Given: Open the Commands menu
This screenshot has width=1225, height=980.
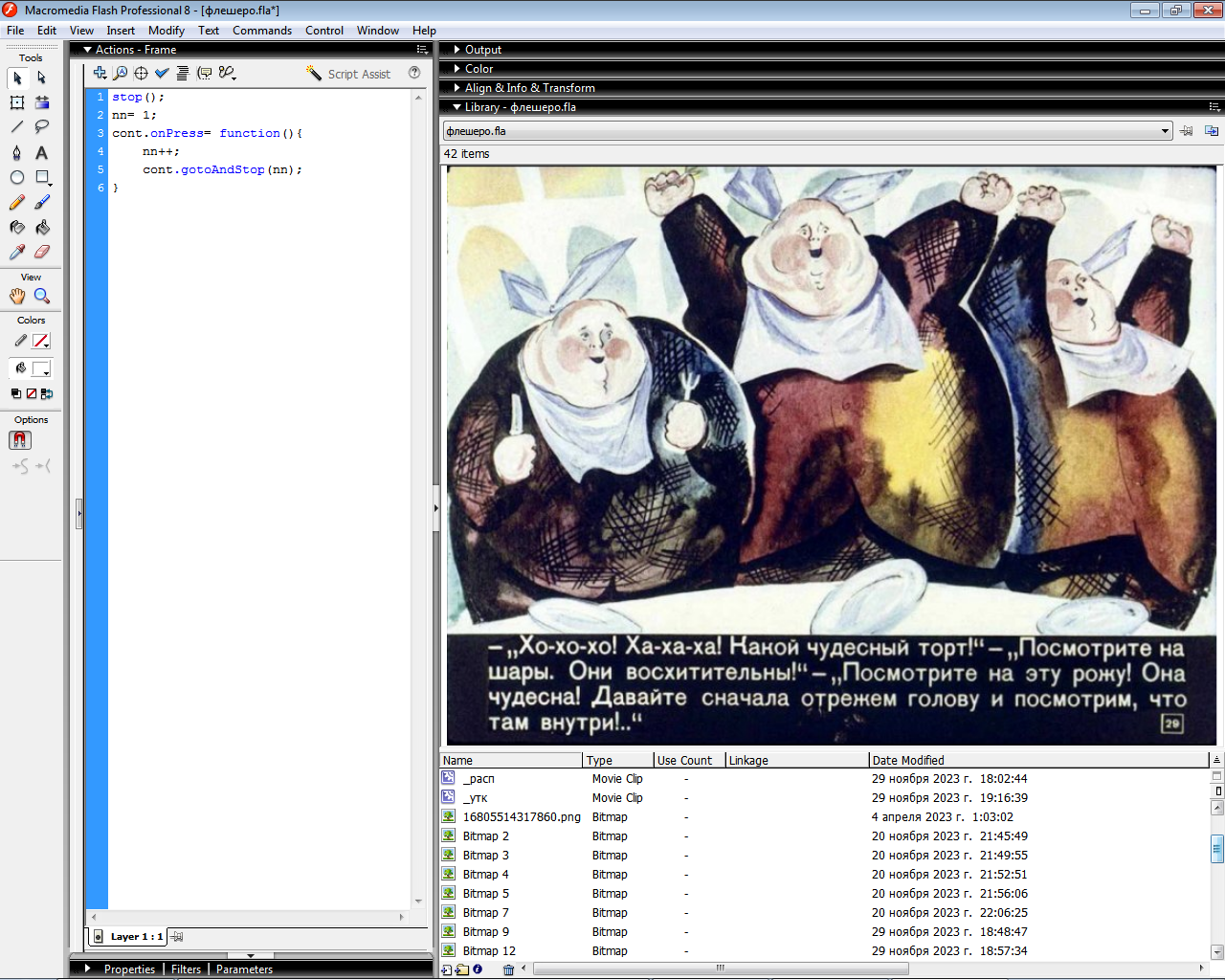Looking at the screenshot, I should (x=262, y=31).
